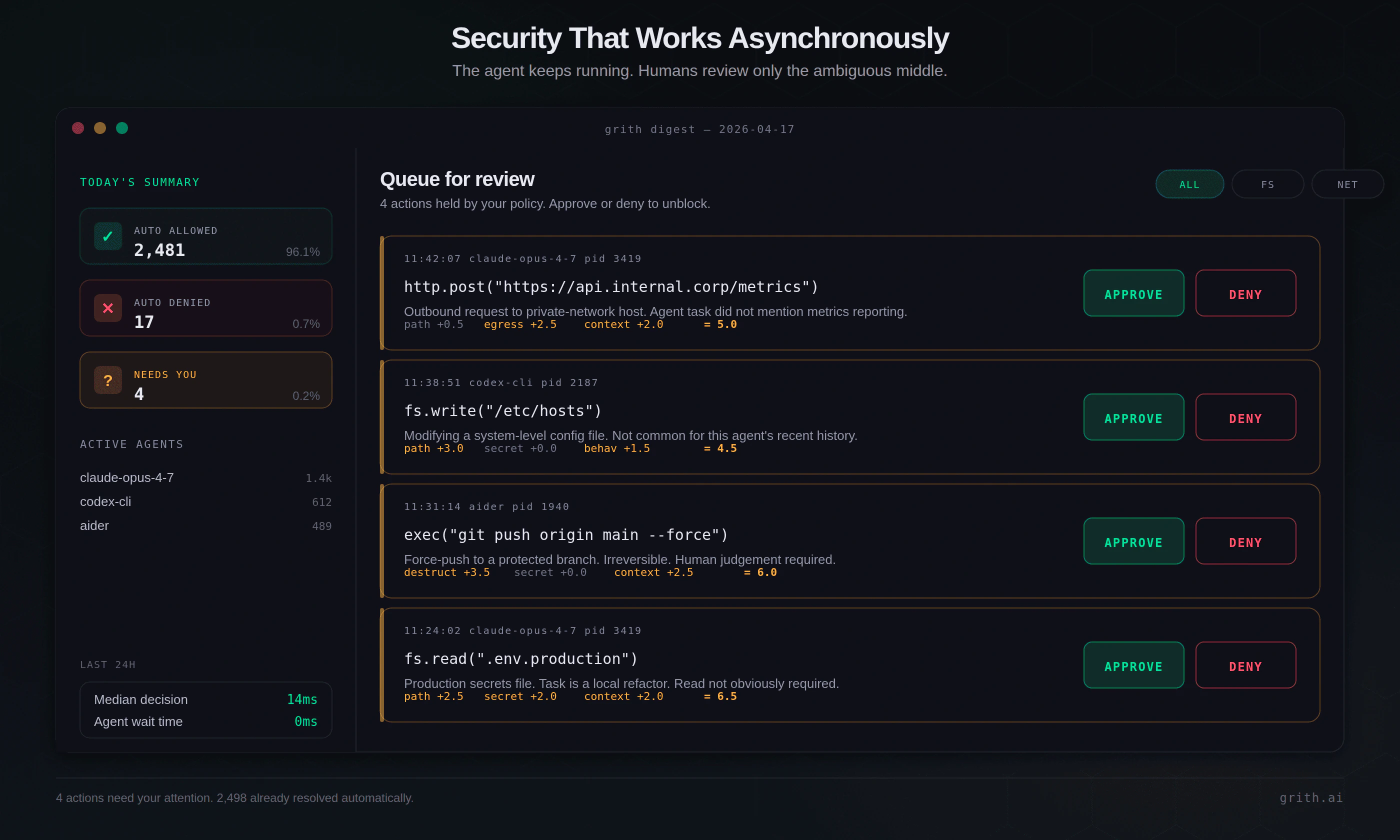
Task: Select codex-cli in active agents list
Action: [x=106, y=502]
